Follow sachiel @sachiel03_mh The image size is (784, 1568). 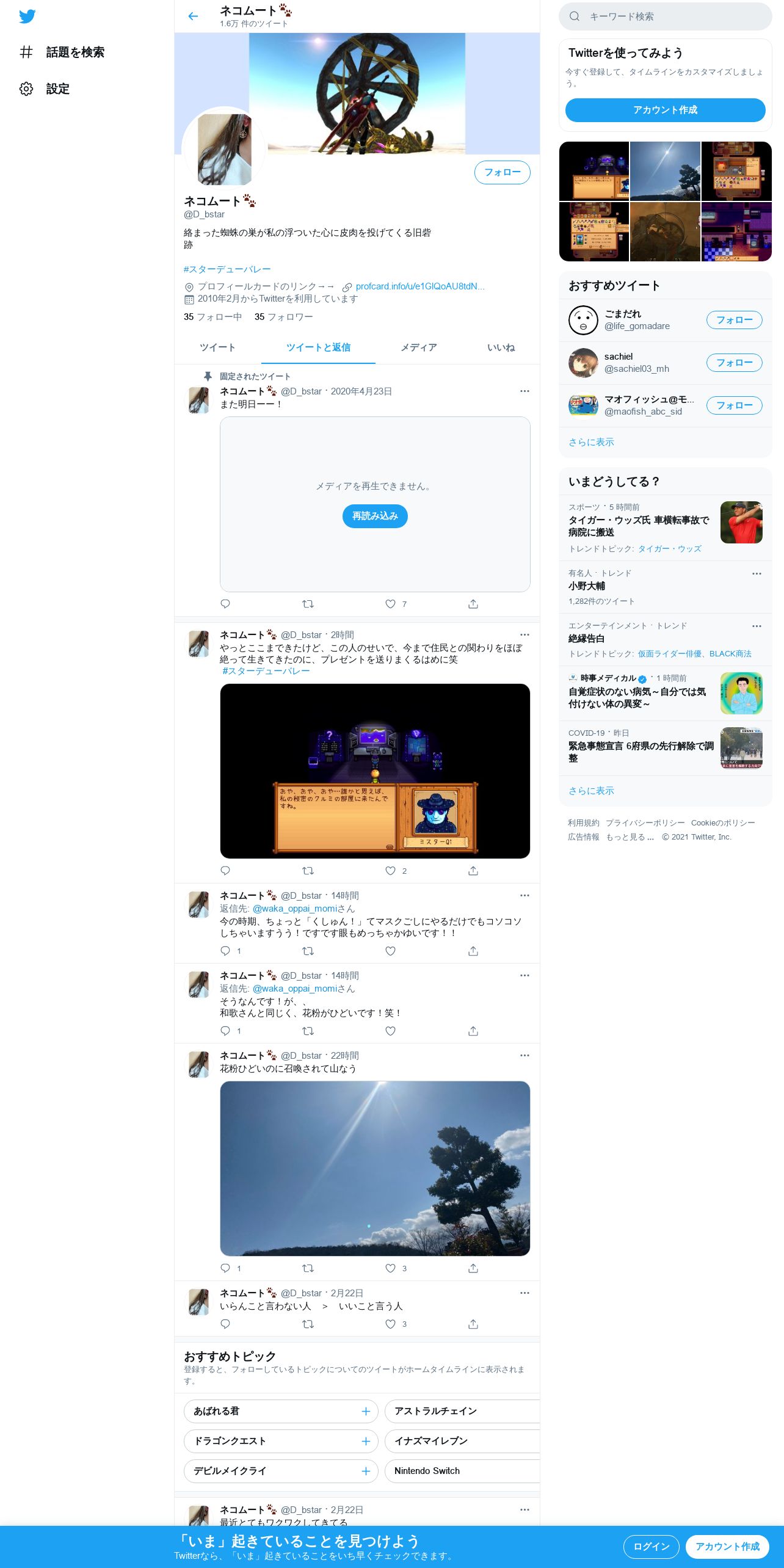(x=735, y=363)
